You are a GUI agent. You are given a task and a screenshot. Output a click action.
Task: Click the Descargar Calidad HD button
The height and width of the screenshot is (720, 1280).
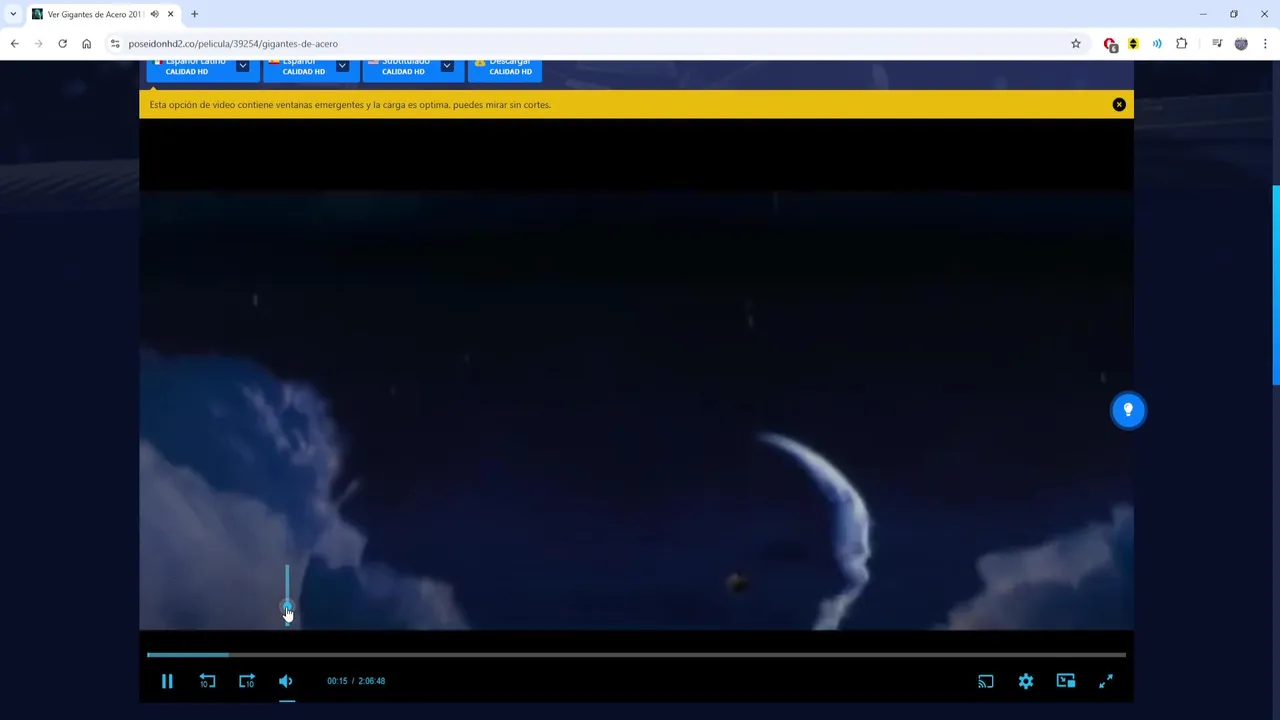point(505,68)
